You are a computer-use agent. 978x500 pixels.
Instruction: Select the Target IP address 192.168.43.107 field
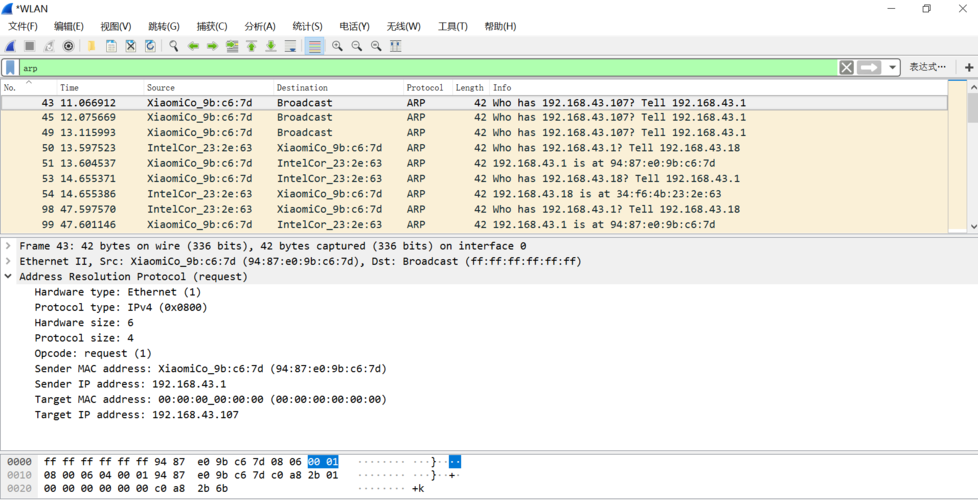[x=137, y=415]
